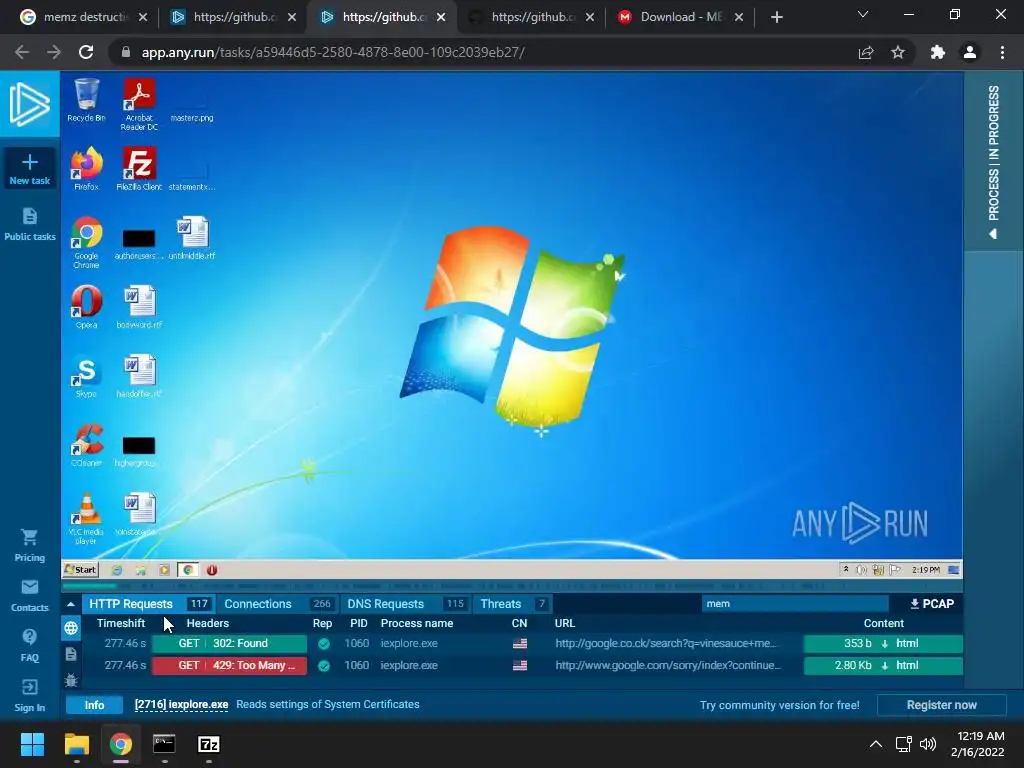Open File Explorer from the taskbar

(x=76, y=744)
